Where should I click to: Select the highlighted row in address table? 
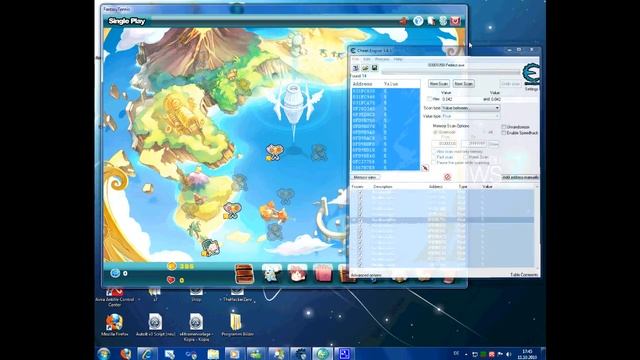tap(442, 220)
